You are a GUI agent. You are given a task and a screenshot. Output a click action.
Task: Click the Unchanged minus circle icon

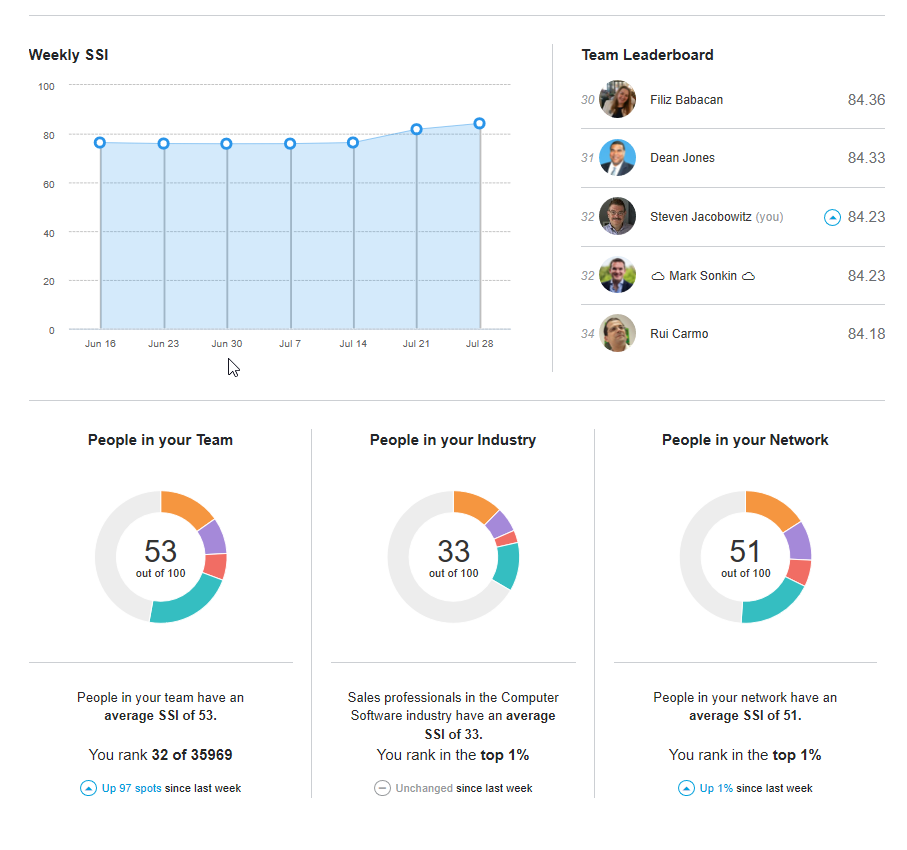tap(382, 788)
